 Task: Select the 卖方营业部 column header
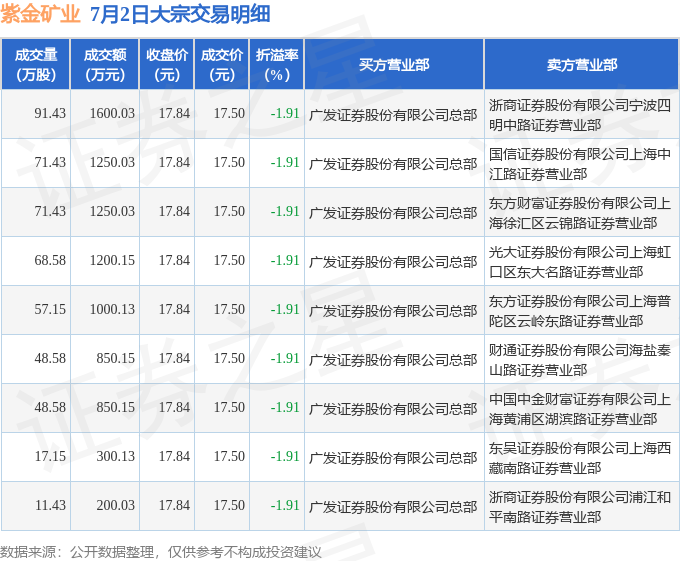tap(582, 65)
